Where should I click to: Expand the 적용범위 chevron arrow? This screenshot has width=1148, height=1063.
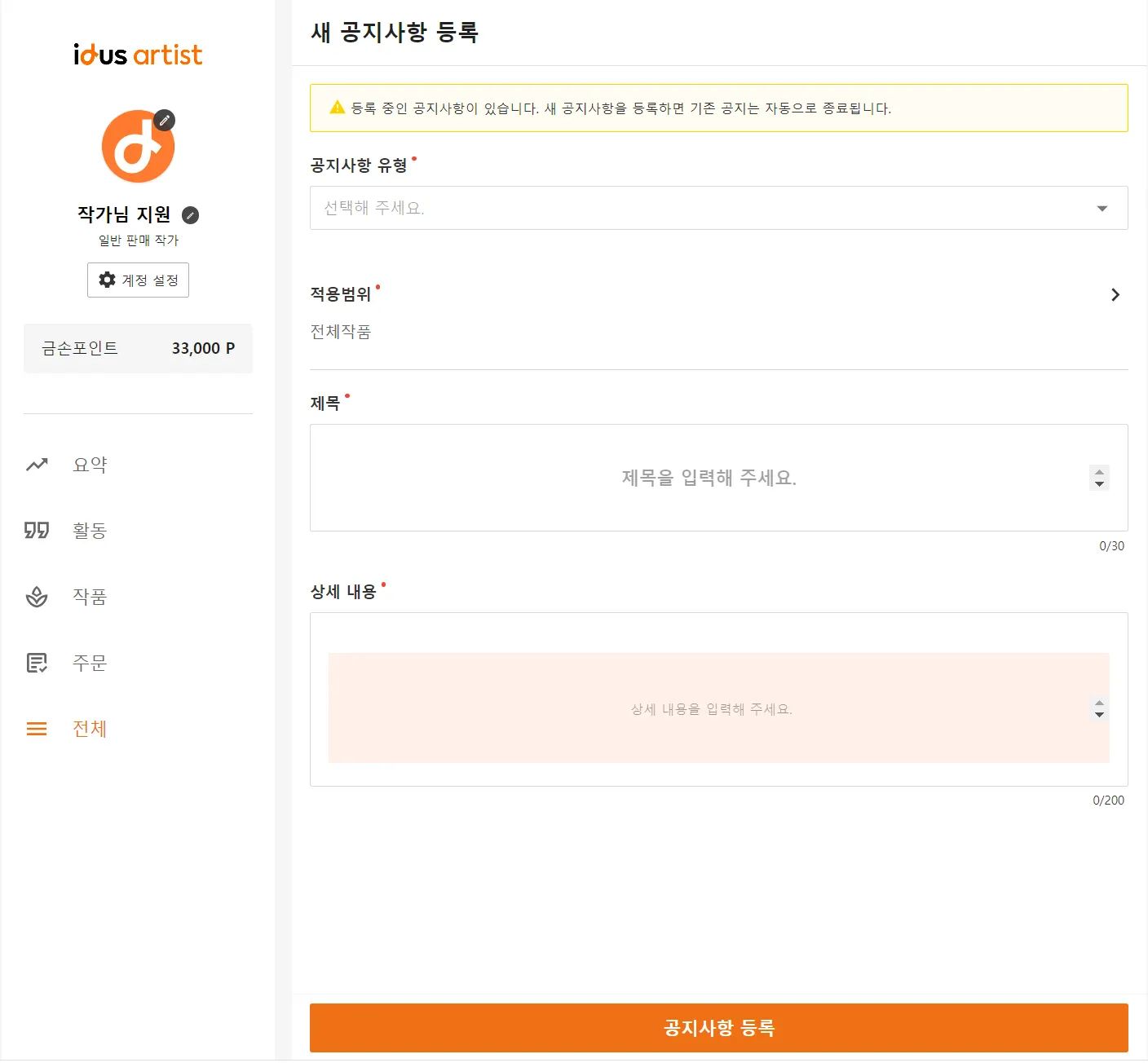[x=1115, y=295]
